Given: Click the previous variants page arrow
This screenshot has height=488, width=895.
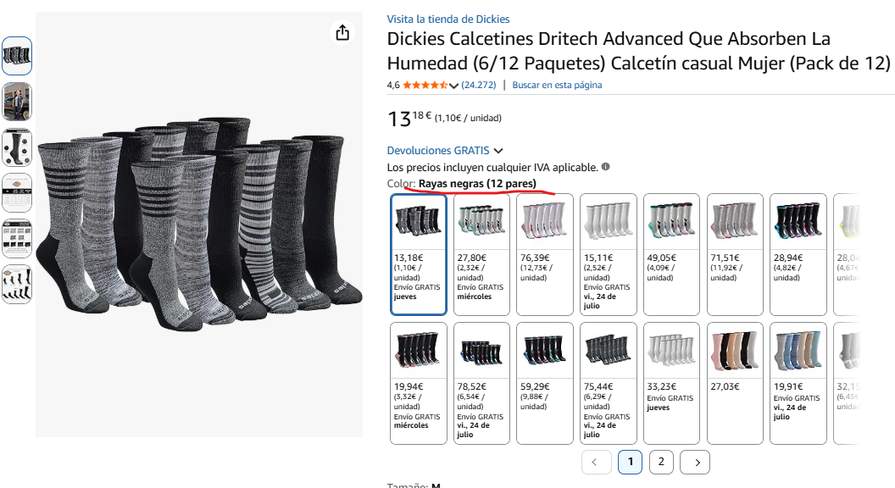Looking at the screenshot, I should (596, 462).
